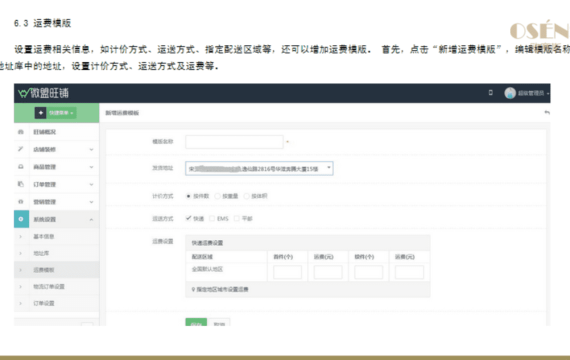Click the 计价方式 field label
This screenshot has height=360, width=570.
click(163, 196)
